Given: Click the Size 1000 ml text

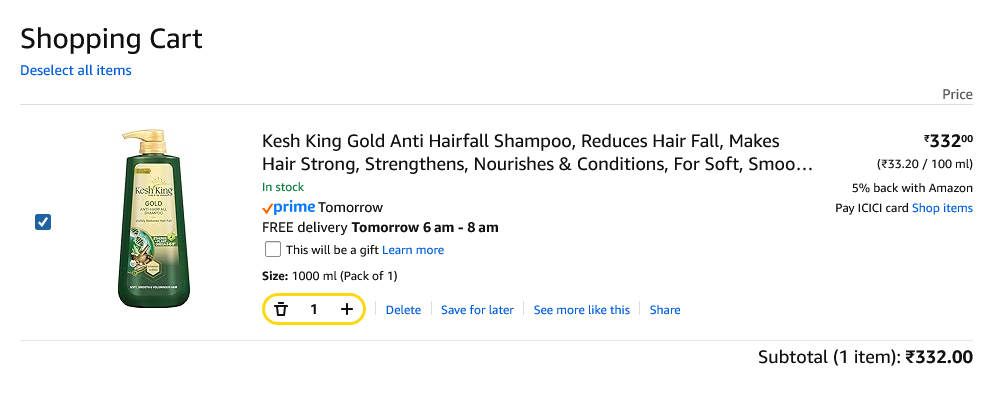Looking at the screenshot, I should 329,276.
